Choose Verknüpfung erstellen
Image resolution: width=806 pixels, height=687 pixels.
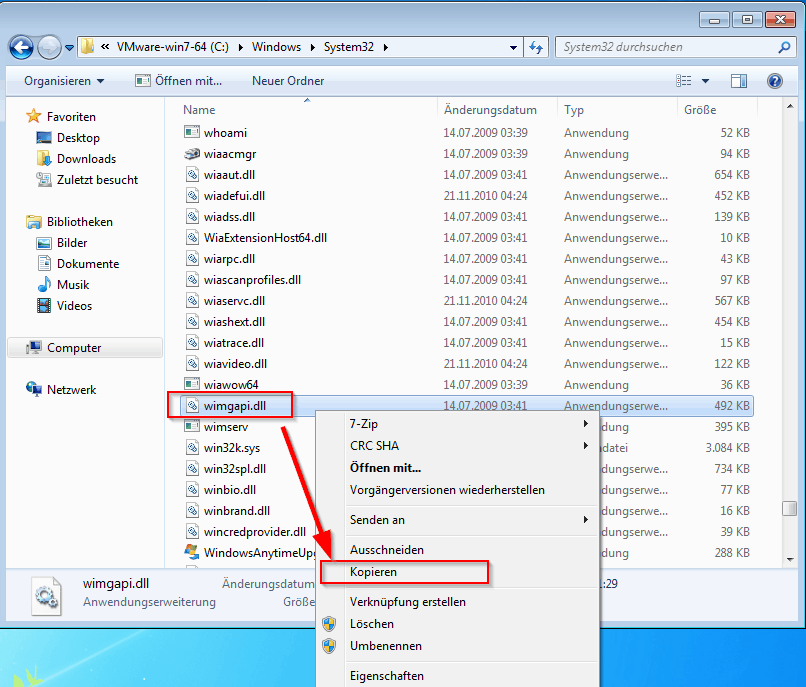(x=458, y=602)
